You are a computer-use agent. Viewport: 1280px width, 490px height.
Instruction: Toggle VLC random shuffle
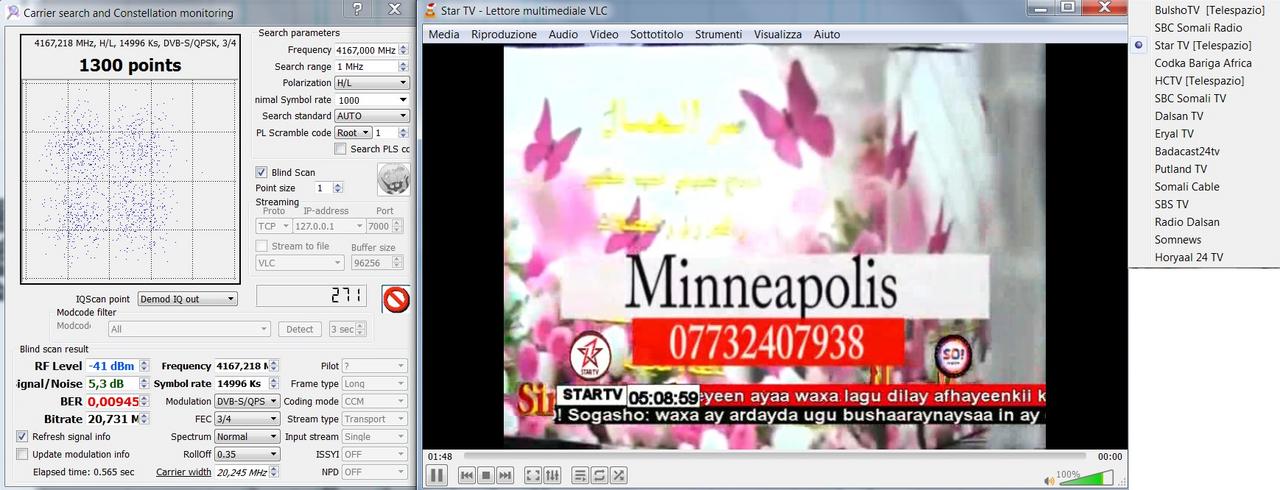619,475
